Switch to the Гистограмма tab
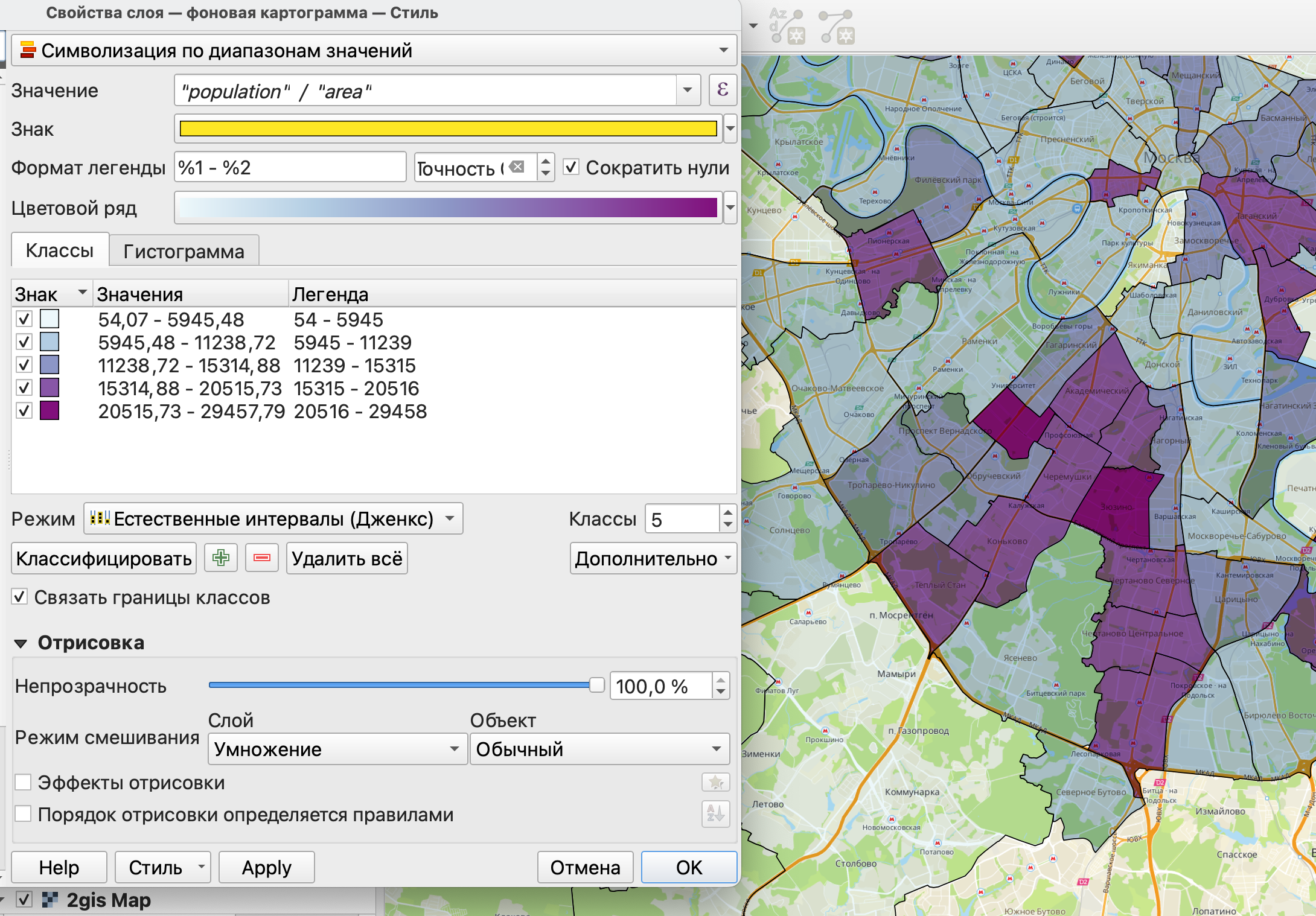The width and height of the screenshot is (1316, 916). (184, 251)
